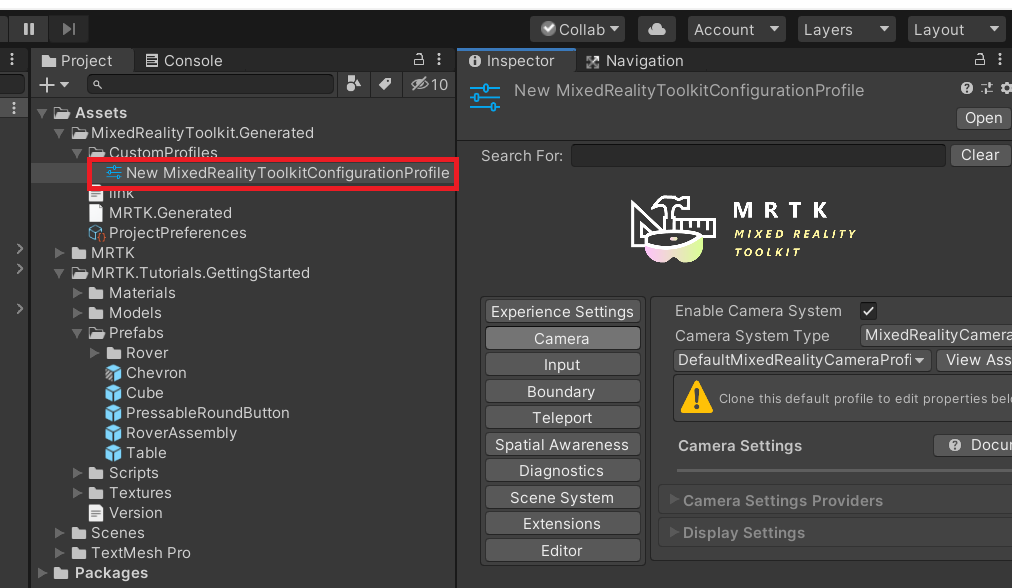The width and height of the screenshot is (1012, 588).
Task: Collapse the Assets folder
Action: coord(43,113)
